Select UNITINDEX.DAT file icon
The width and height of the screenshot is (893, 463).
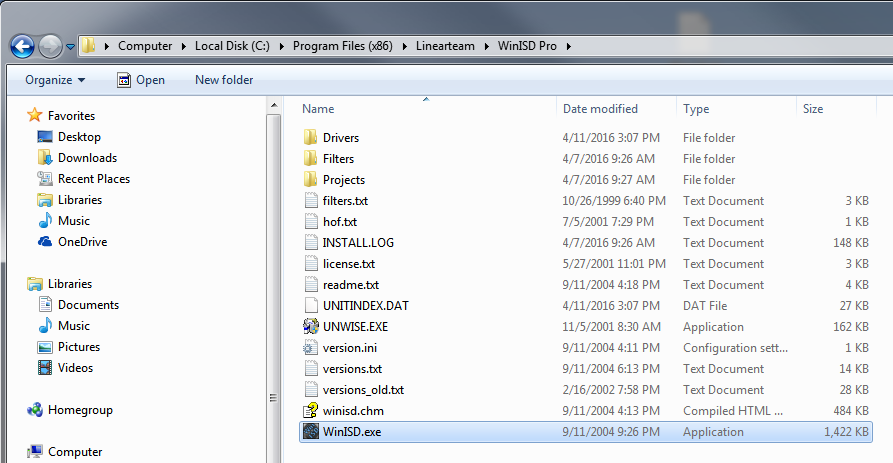pos(310,306)
